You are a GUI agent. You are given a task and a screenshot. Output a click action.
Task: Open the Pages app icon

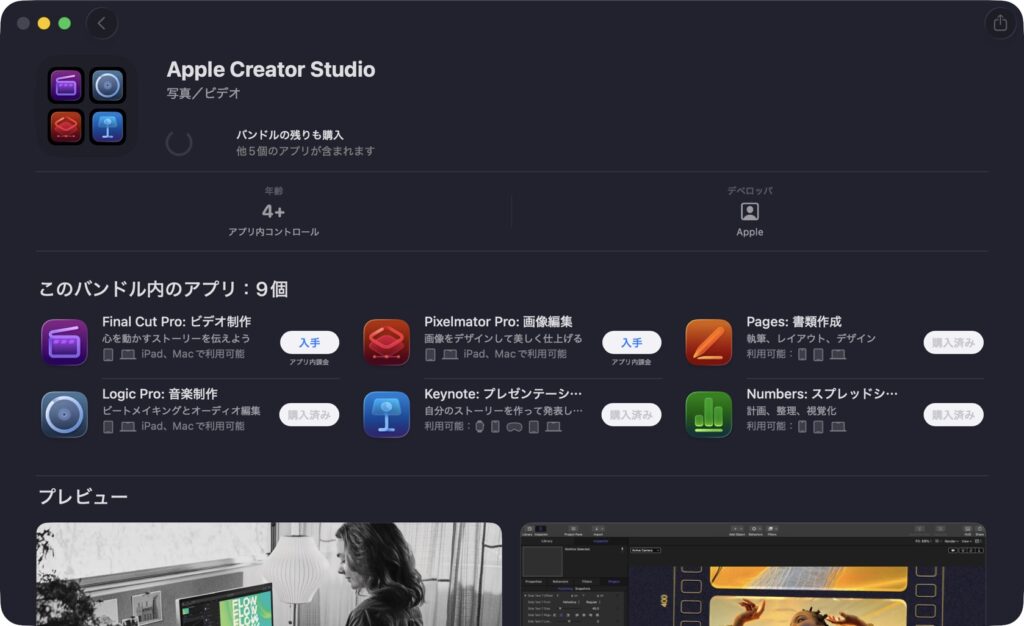point(708,342)
